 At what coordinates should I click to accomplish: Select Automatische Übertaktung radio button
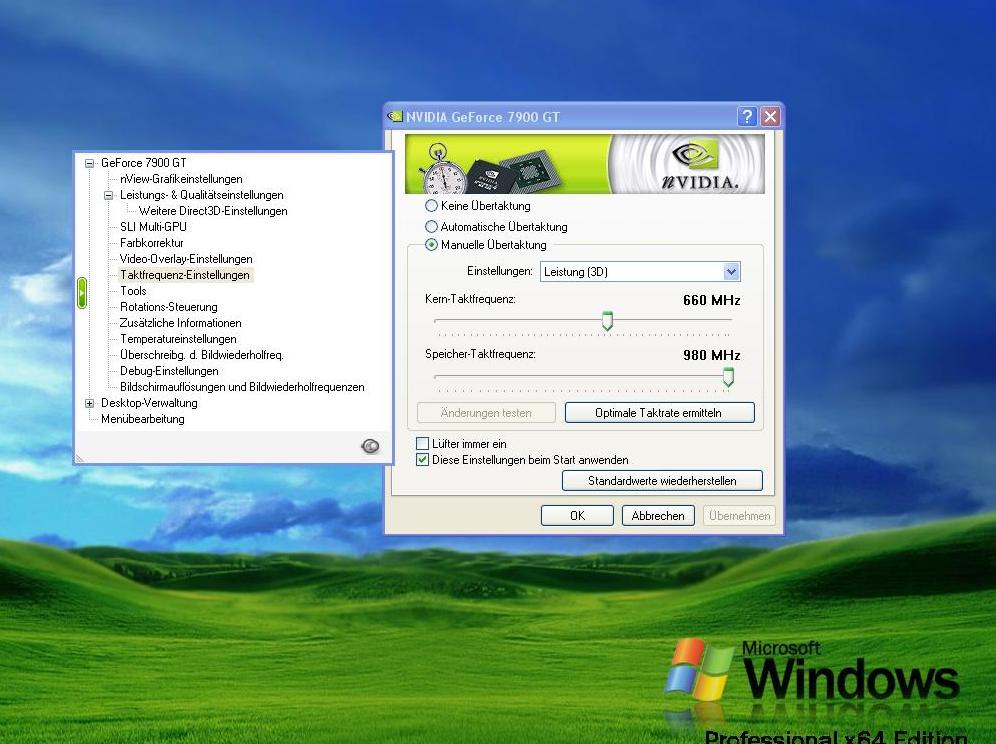tap(431, 226)
